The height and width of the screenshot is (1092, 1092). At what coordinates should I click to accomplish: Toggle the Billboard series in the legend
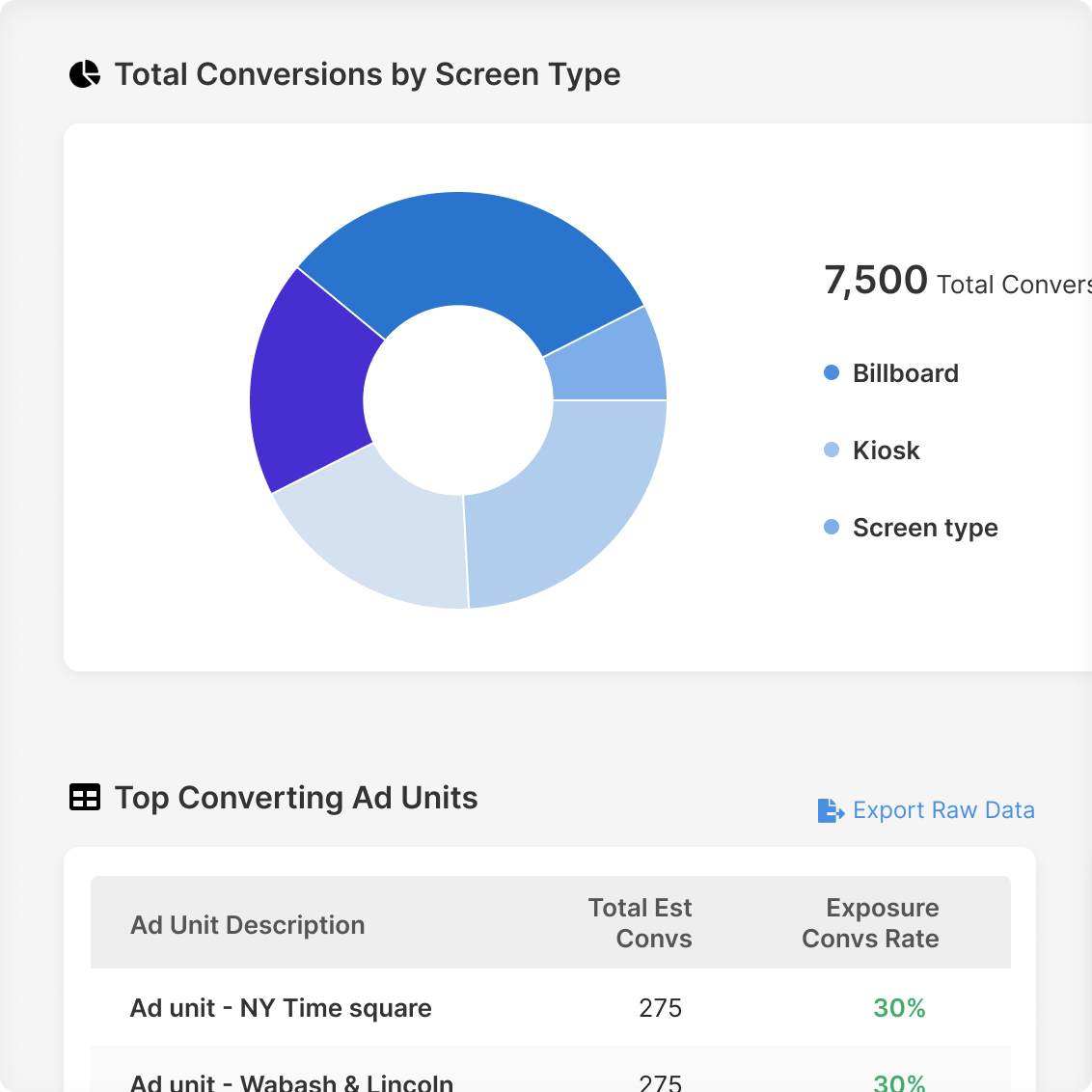[905, 373]
